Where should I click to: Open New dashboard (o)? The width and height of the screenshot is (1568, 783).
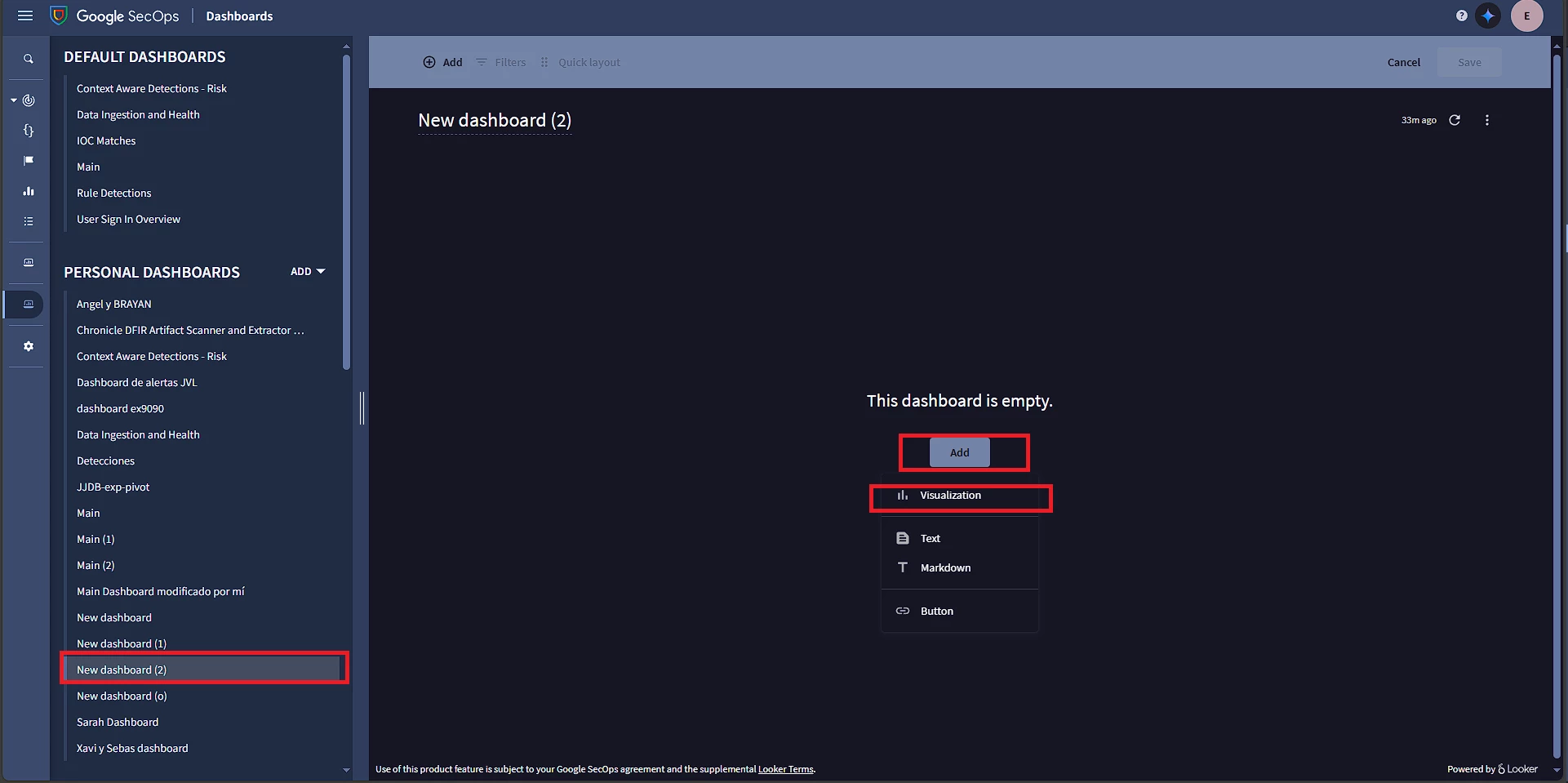click(x=122, y=696)
